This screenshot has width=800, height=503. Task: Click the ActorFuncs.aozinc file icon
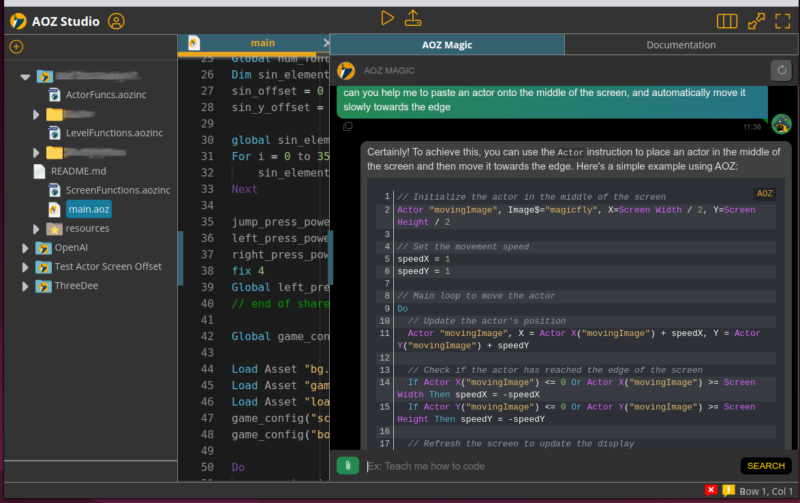point(54,95)
